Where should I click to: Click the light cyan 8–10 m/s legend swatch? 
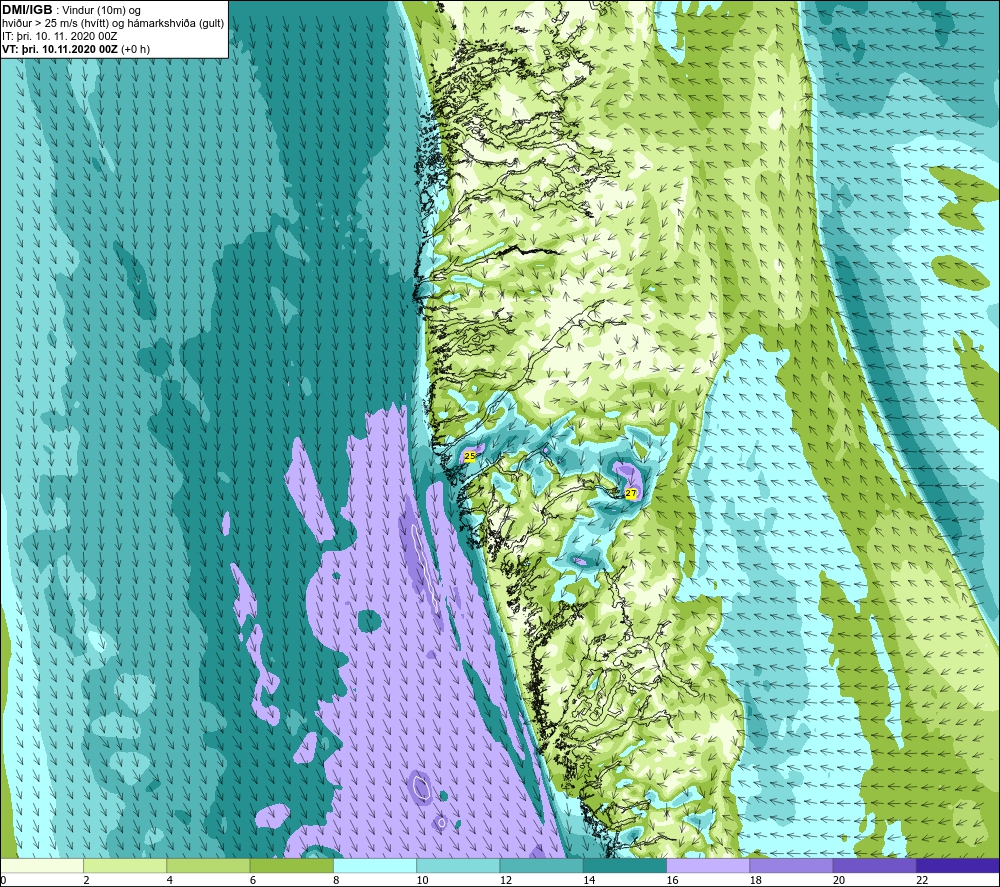pyautogui.click(x=375, y=865)
